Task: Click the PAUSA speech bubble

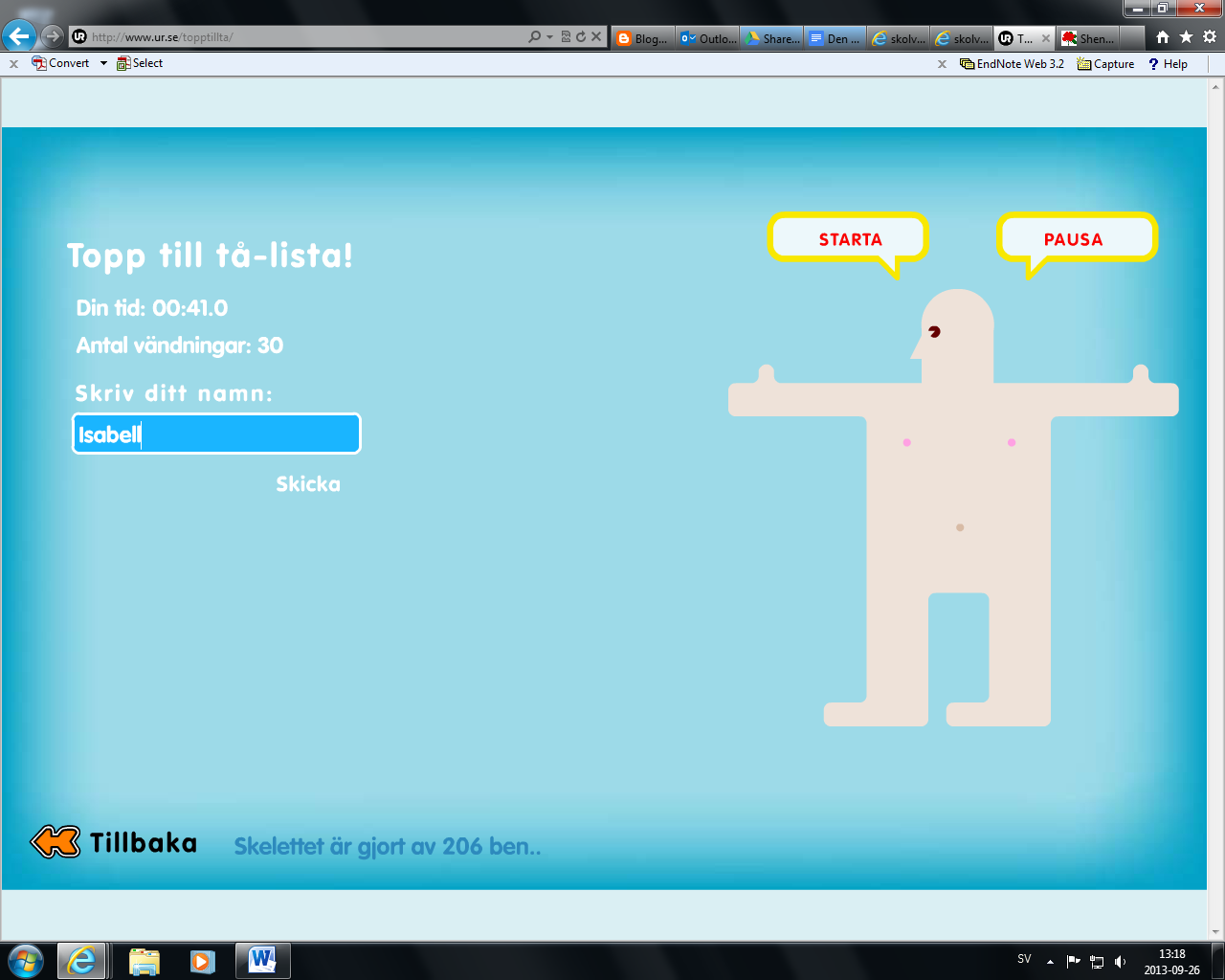Action: click(x=1077, y=239)
